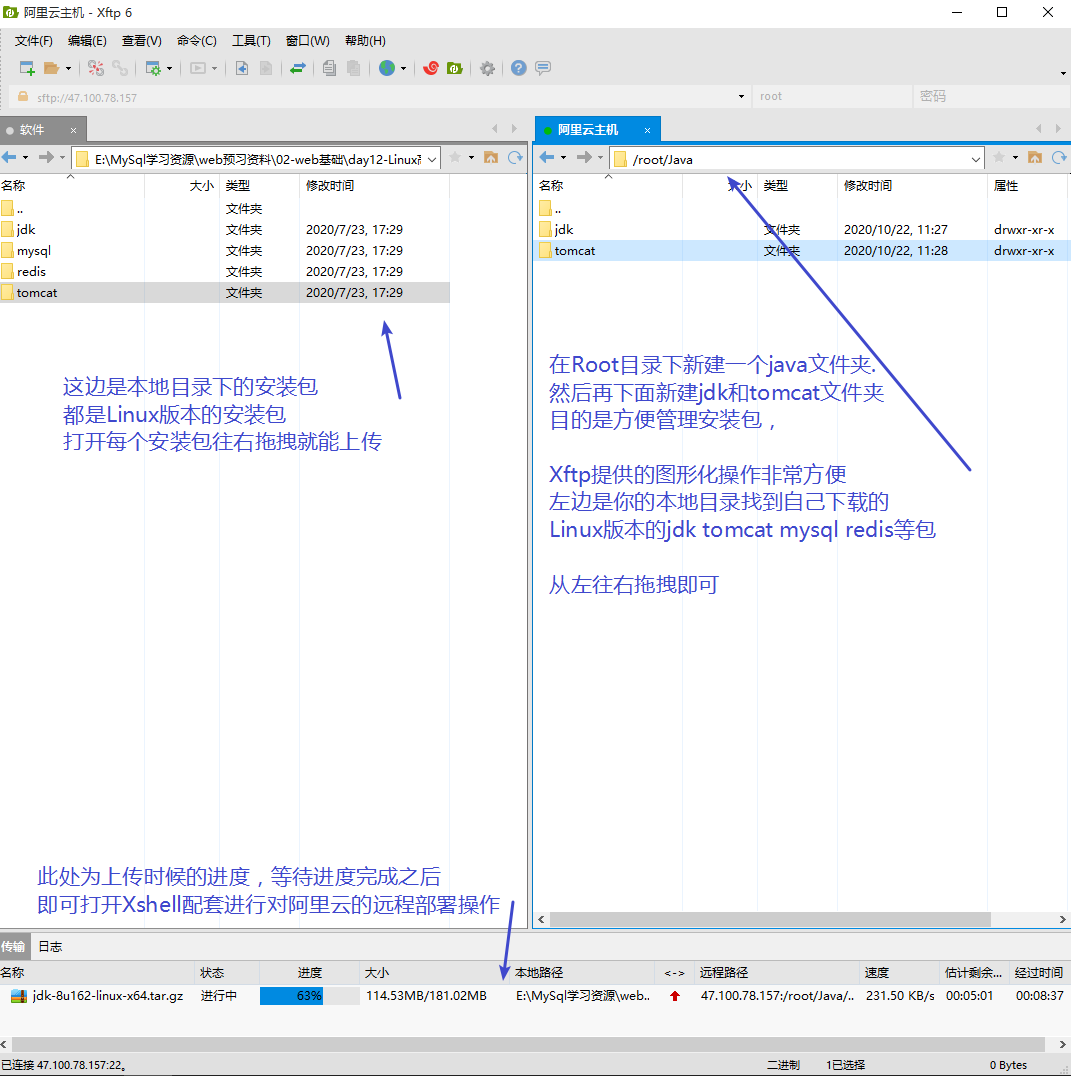The height and width of the screenshot is (1076, 1071).
Task: Expand the globe icon dropdown arrow
Action: coord(403,69)
